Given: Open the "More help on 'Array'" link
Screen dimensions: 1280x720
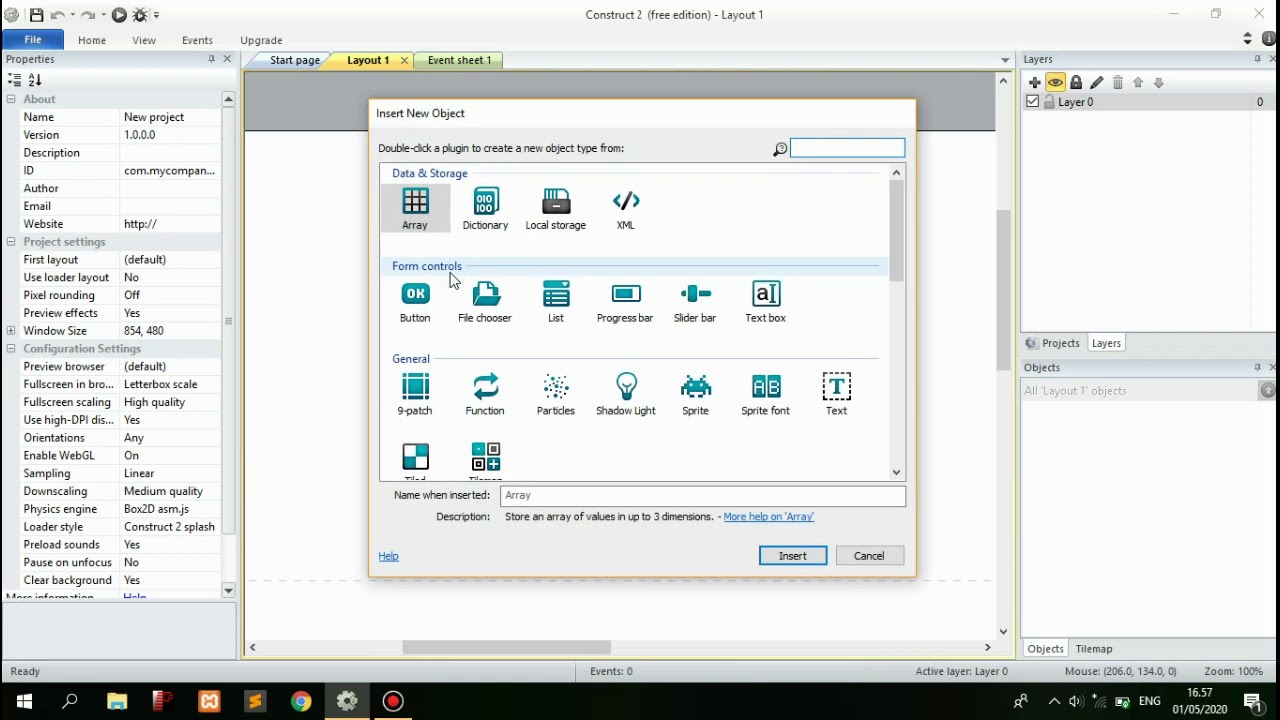Looking at the screenshot, I should pyautogui.click(x=769, y=517).
